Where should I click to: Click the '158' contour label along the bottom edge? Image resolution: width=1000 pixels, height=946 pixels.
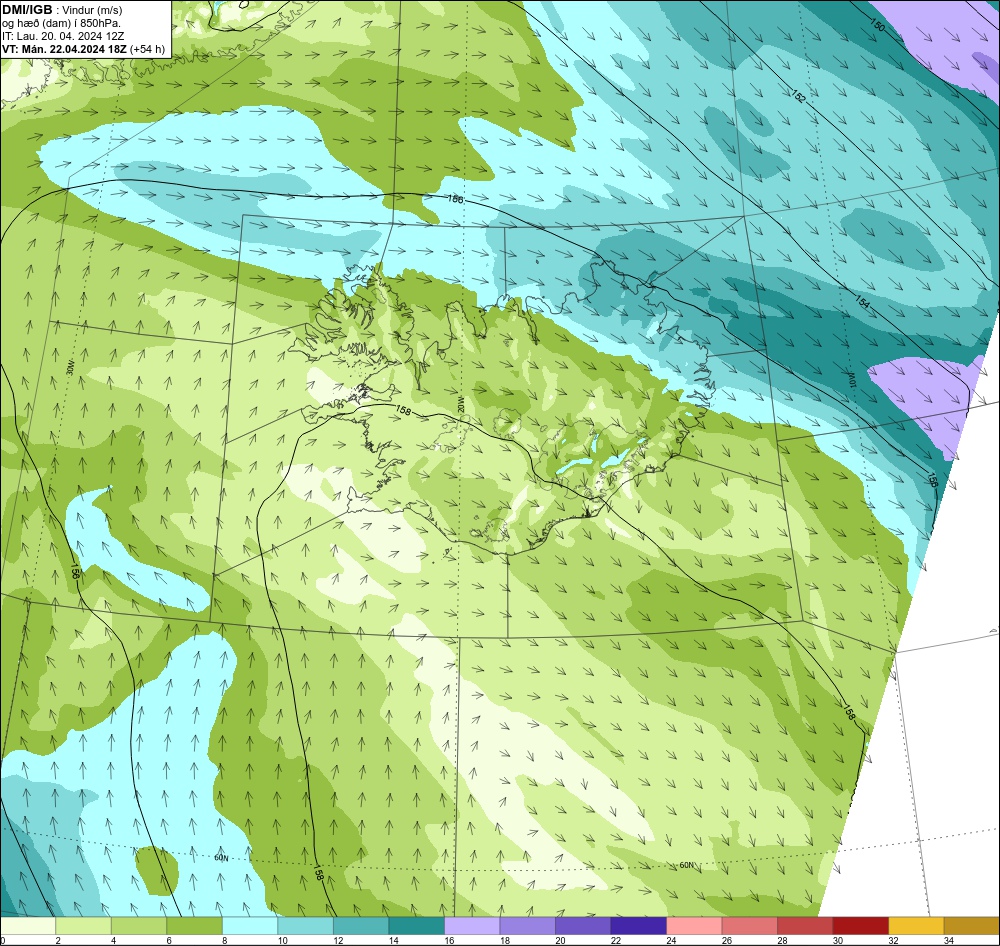point(320,873)
